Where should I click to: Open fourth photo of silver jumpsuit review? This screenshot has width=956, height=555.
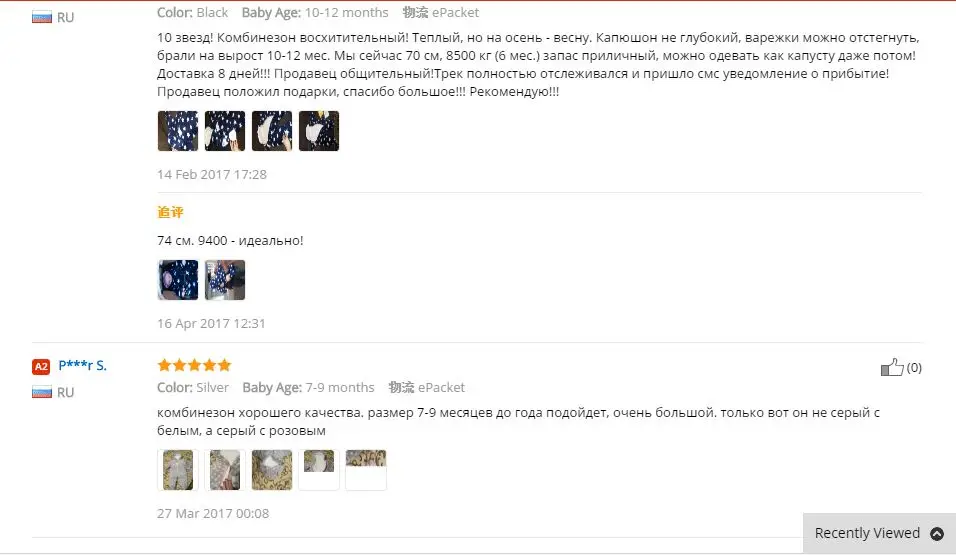[x=319, y=470]
